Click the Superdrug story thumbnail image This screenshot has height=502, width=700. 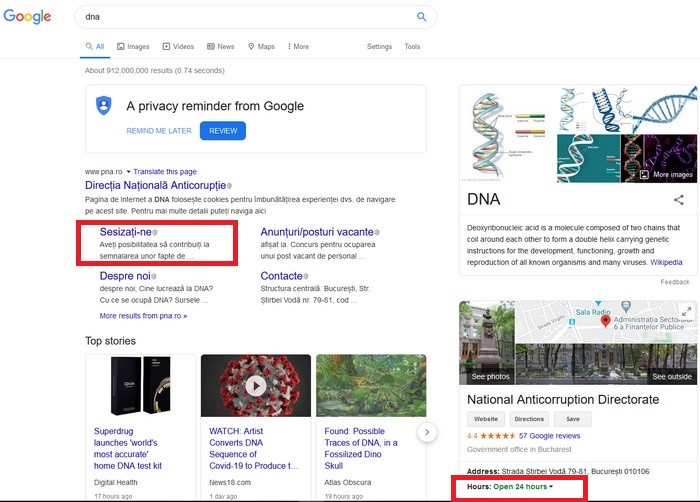tap(141, 386)
